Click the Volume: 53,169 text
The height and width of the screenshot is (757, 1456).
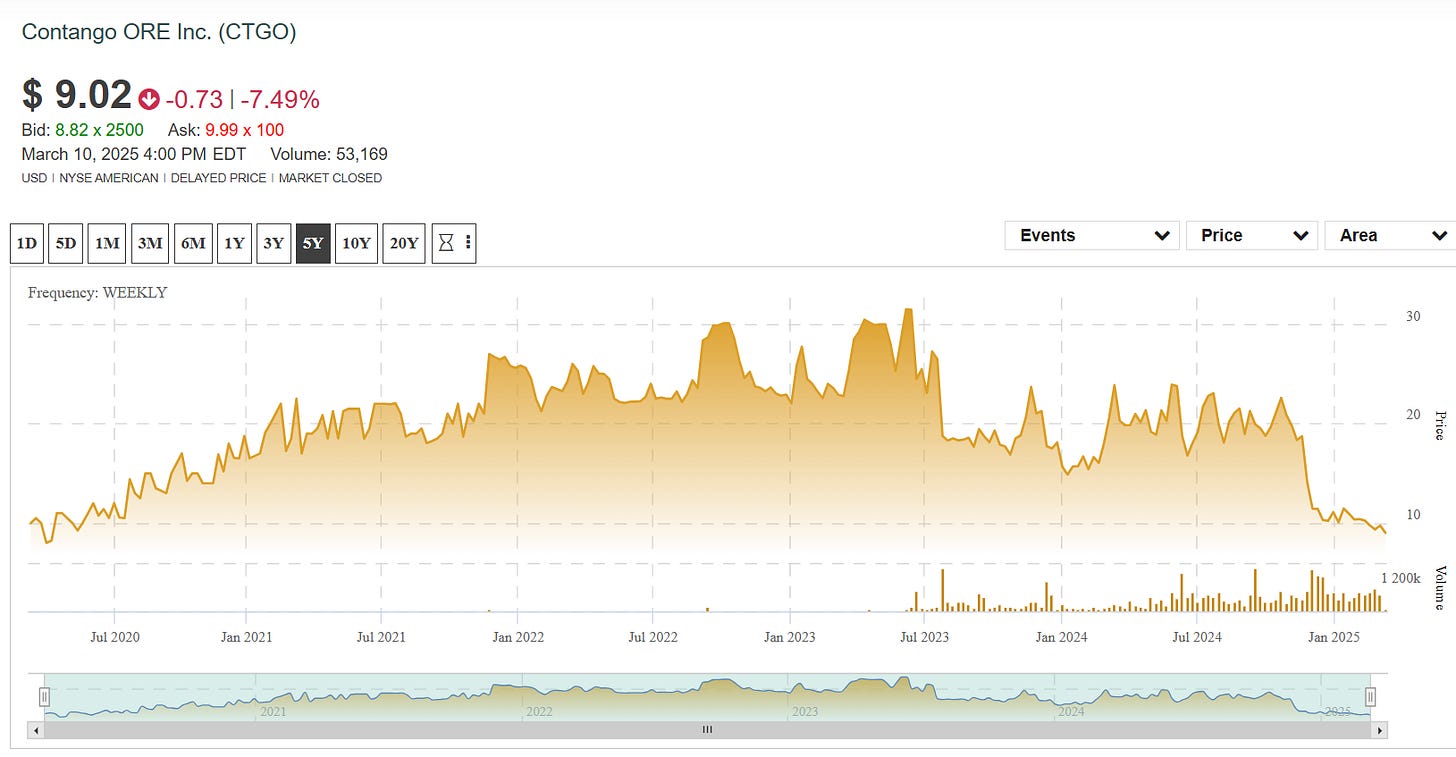pyautogui.click(x=329, y=154)
